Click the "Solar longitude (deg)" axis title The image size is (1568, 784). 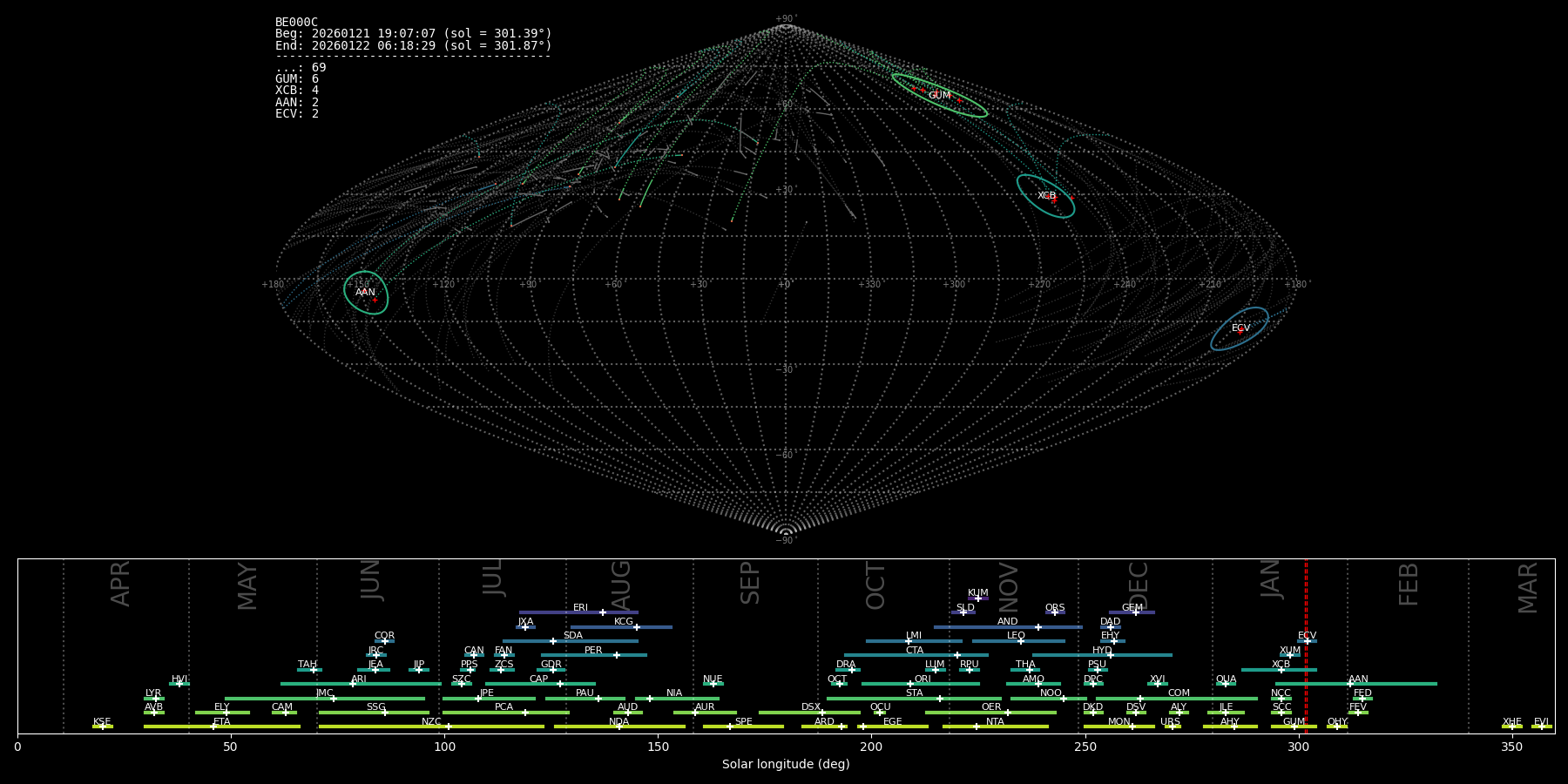coord(786,765)
